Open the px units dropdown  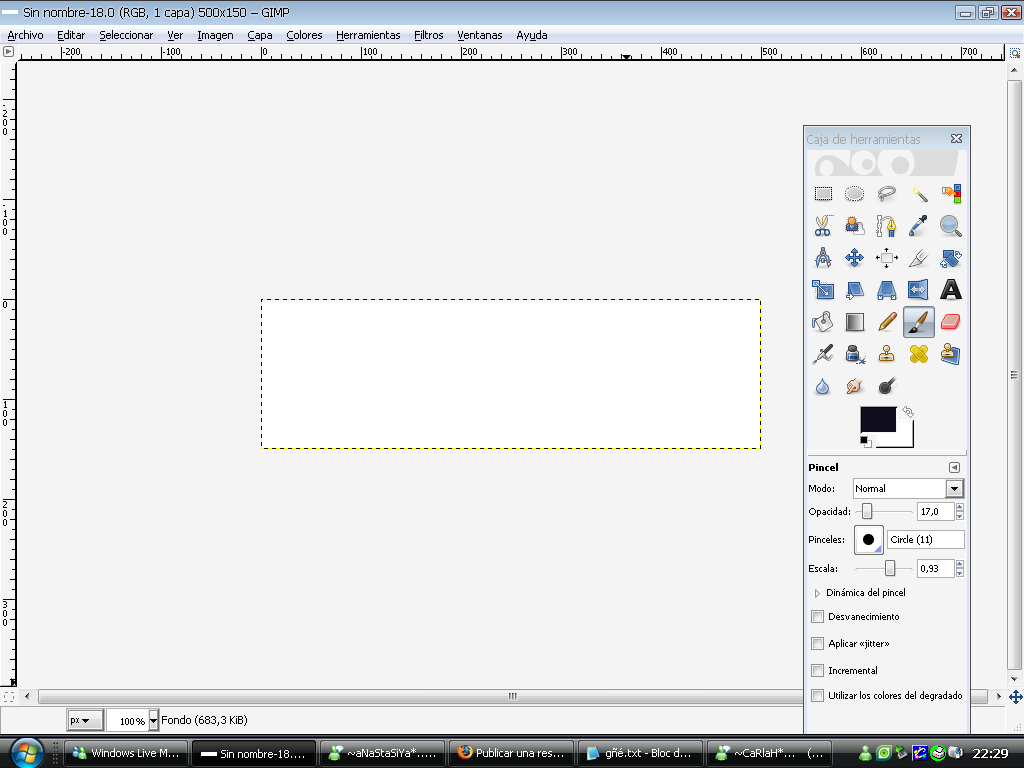click(85, 720)
